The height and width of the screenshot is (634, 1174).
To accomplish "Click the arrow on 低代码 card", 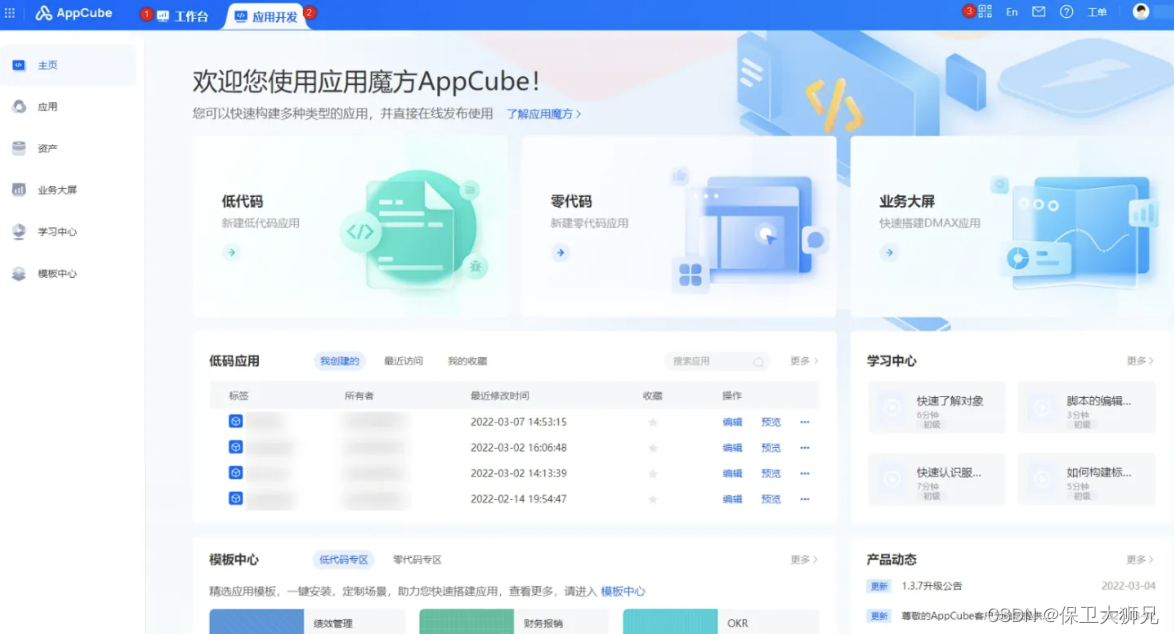I will pyautogui.click(x=231, y=252).
